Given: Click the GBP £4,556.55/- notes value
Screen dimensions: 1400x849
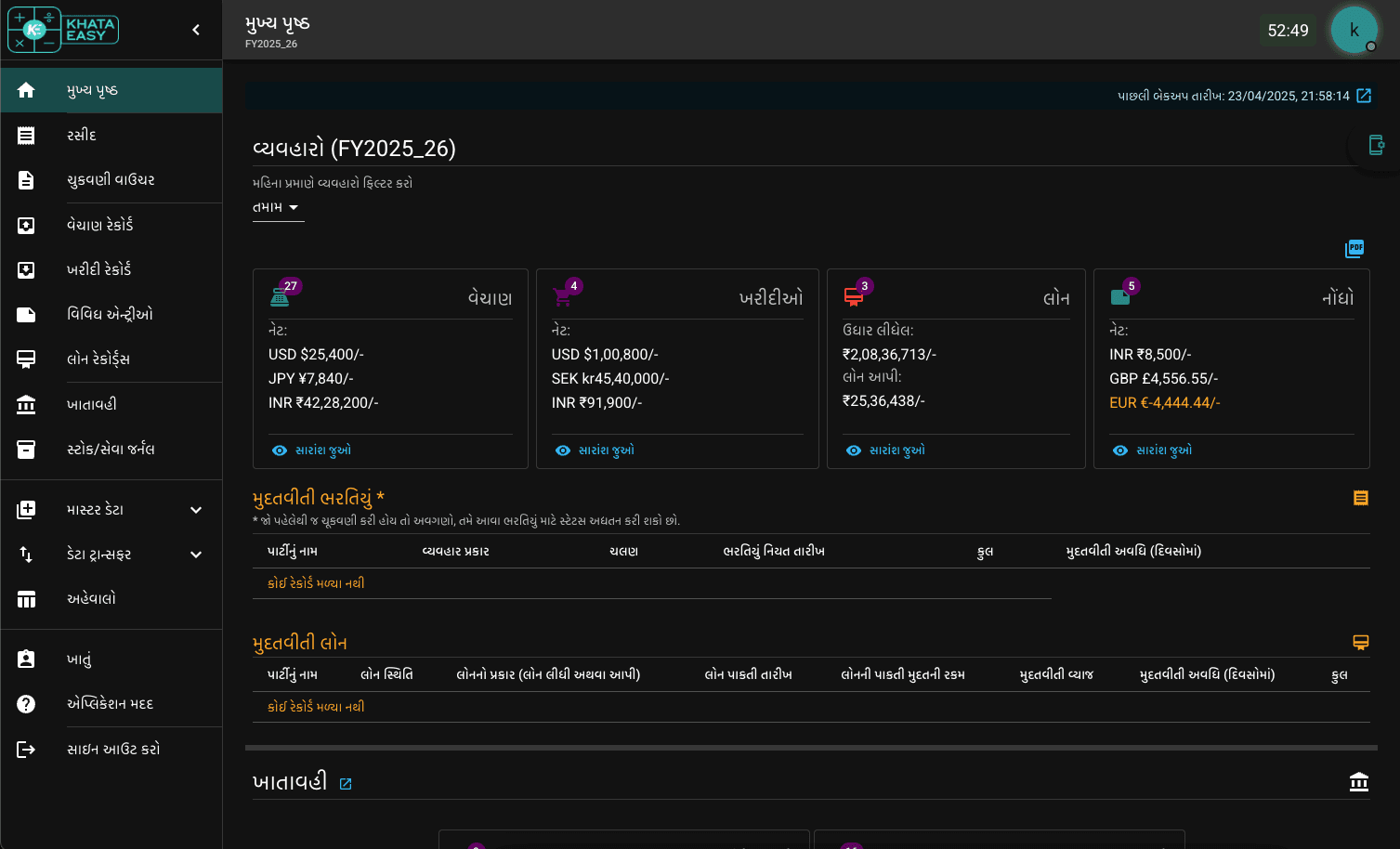Looking at the screenshot, I should (1163, 379).
